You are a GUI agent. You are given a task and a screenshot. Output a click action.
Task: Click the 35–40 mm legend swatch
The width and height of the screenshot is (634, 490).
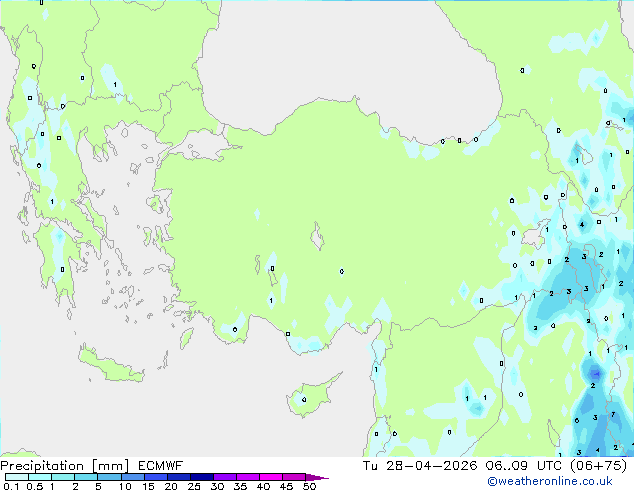coord(247,477)
